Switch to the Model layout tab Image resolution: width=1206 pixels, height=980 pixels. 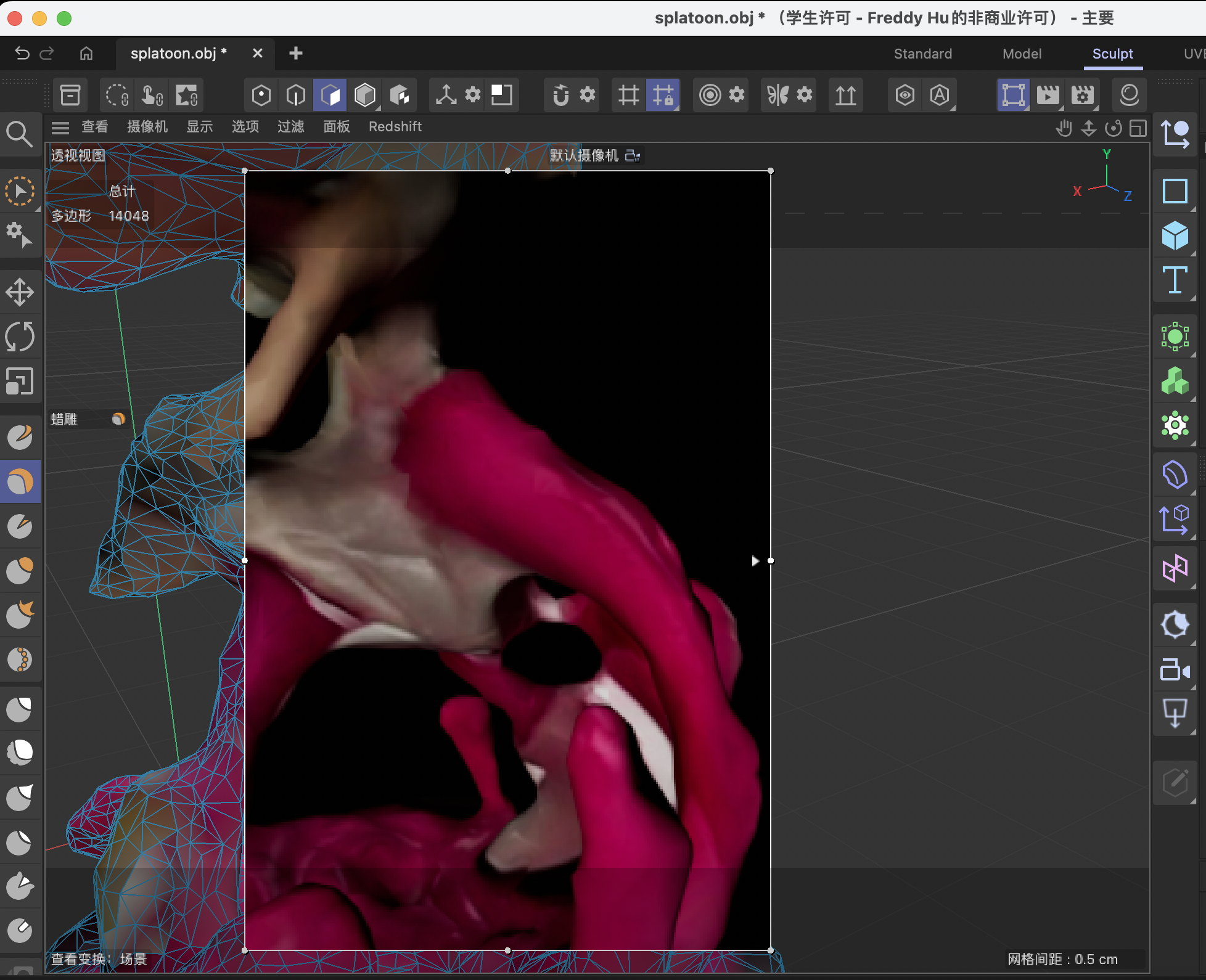[x=1022, y=54]
